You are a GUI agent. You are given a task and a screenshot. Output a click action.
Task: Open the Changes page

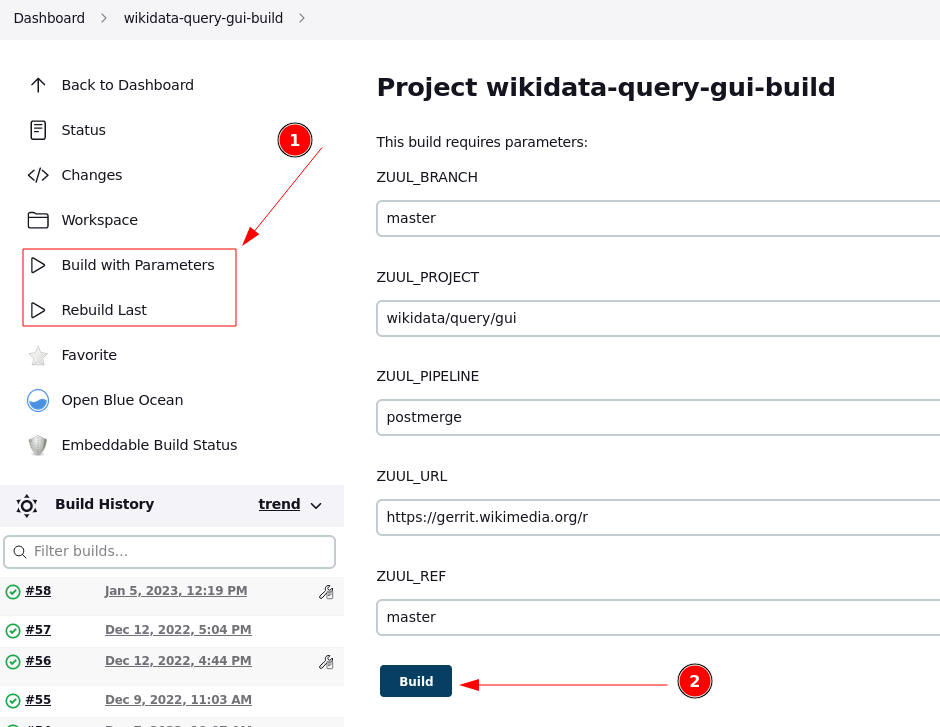92,175
